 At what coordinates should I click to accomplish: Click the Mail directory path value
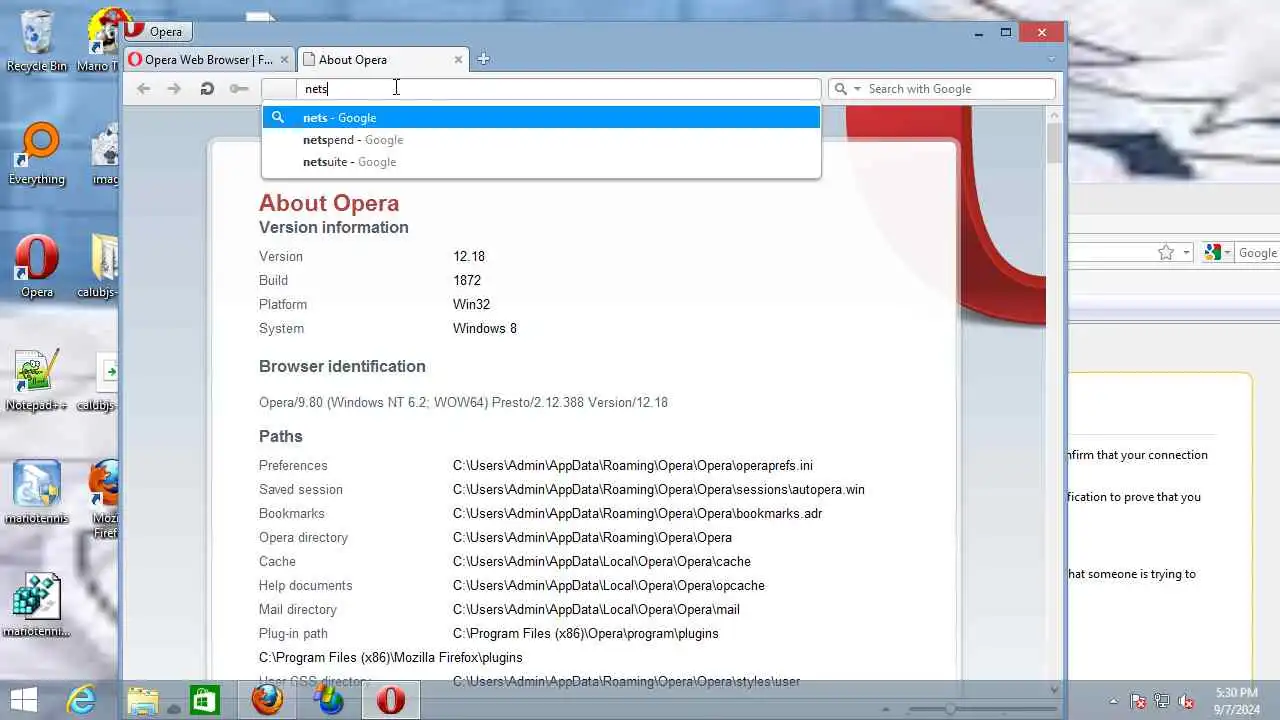(x=596, y=609)
